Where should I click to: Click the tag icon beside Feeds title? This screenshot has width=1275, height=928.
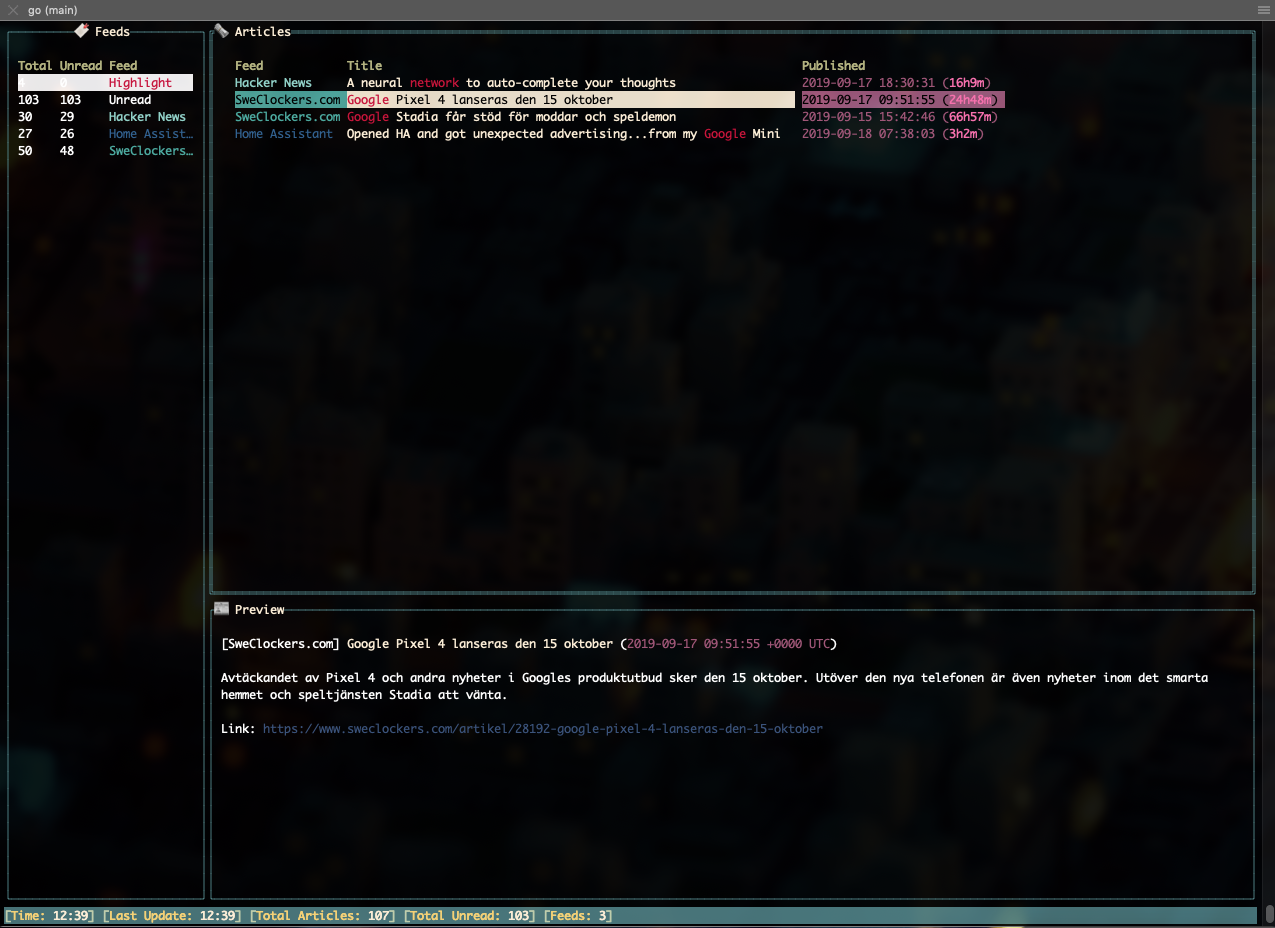81,31
